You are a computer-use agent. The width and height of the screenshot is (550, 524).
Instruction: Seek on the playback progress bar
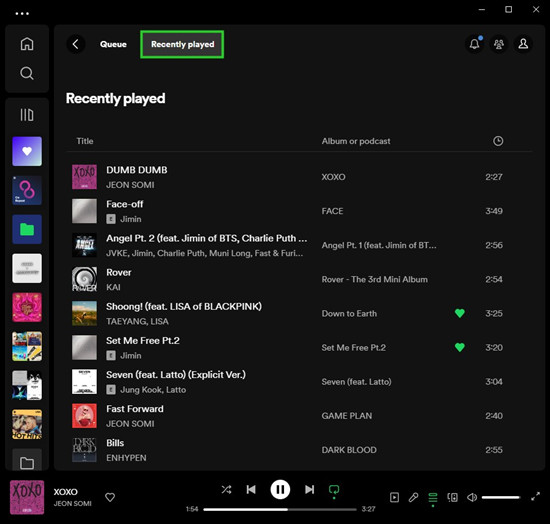point(280,509)
